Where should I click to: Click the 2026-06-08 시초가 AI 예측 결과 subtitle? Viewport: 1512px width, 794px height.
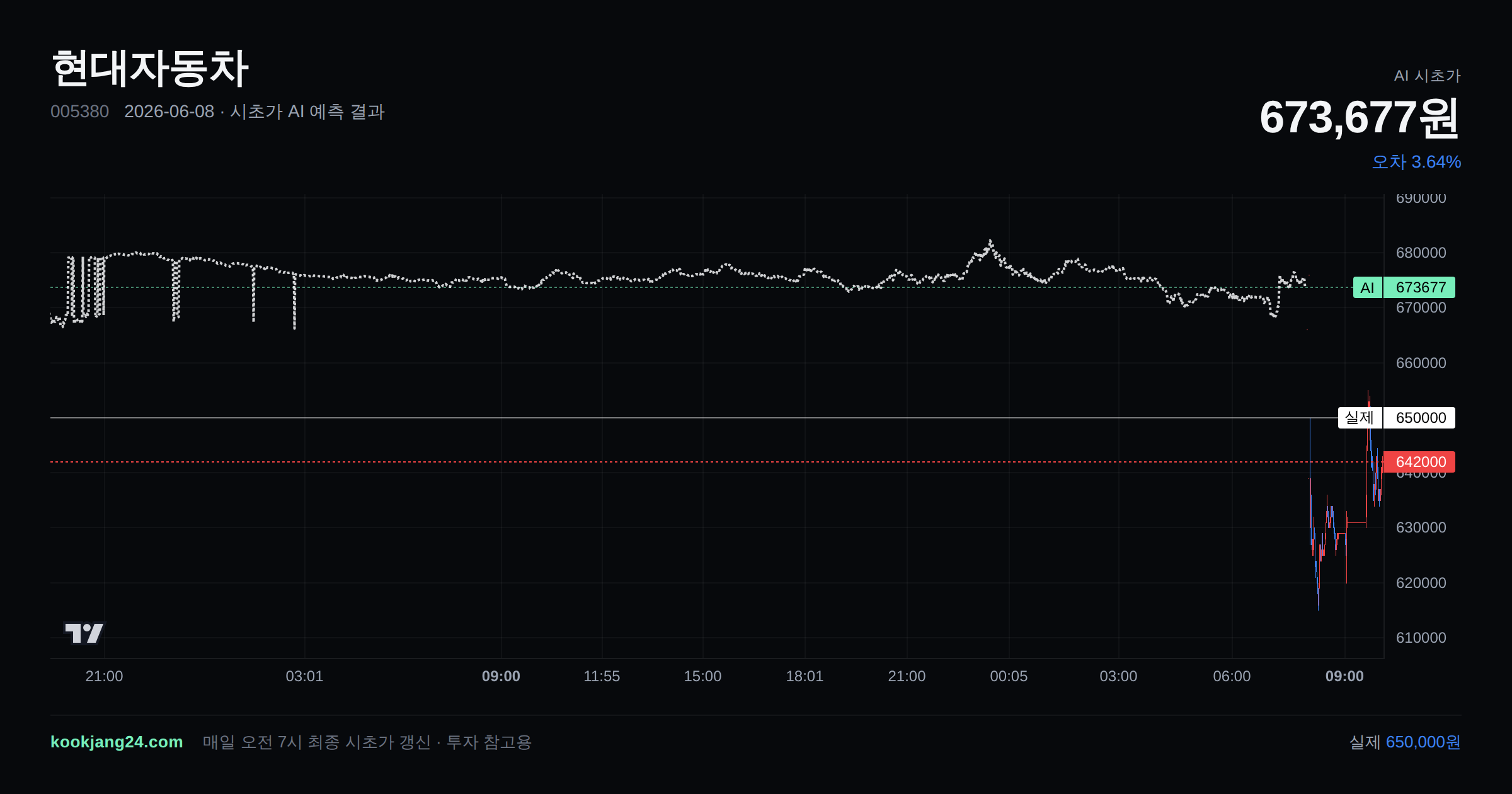pos(255,112)
